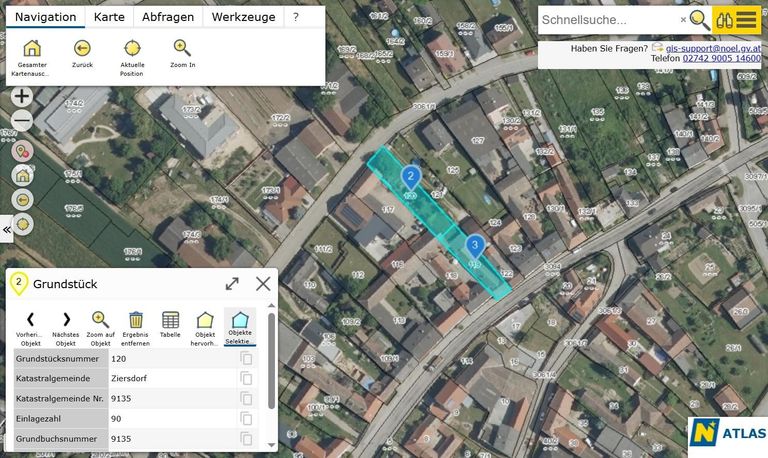The height and width of the screenshot is (458, 768).
Task: Select the Zoom In magnifier tool
Action: 182,49
